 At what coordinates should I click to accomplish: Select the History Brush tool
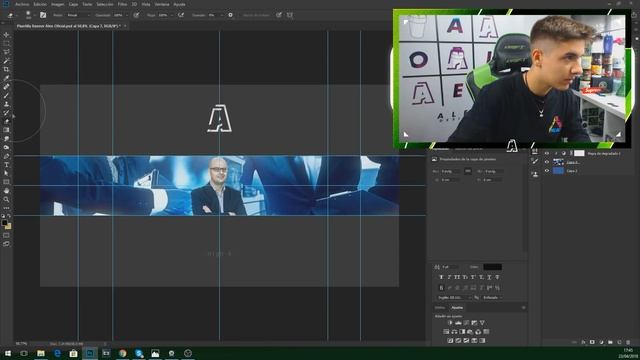coord(6,112)
